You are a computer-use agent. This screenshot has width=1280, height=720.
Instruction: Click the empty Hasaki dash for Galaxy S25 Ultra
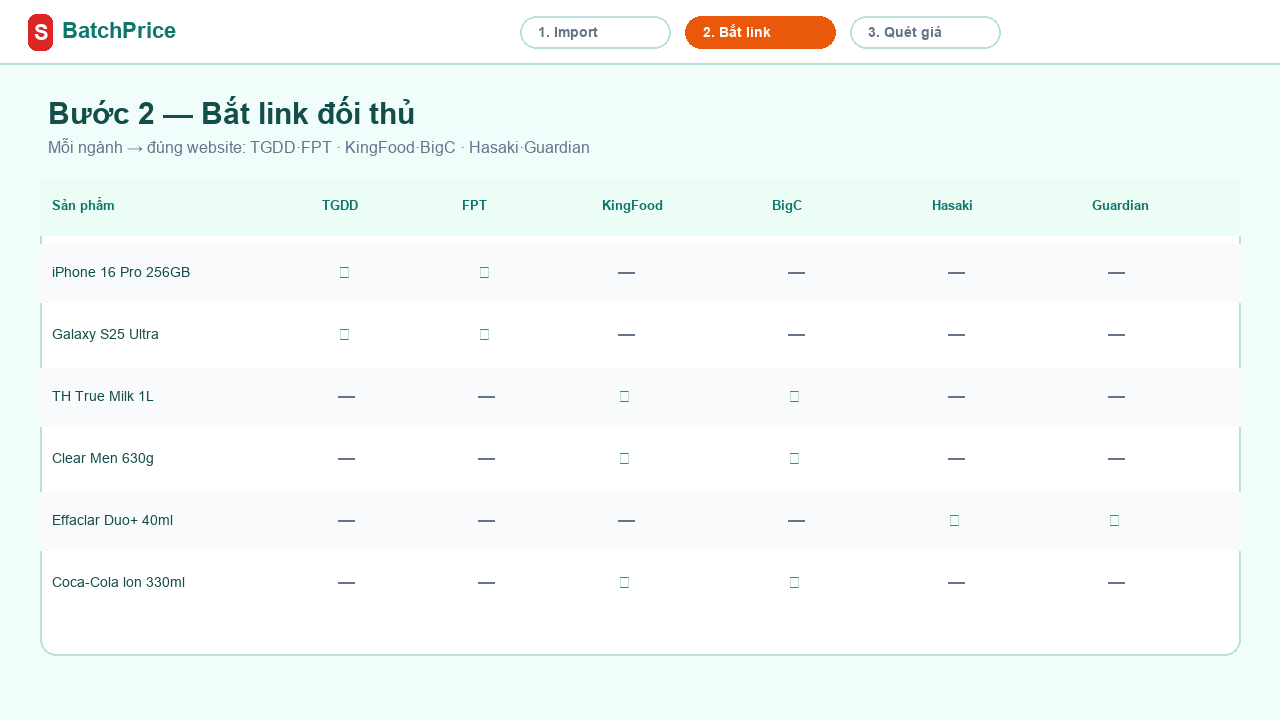956,334
